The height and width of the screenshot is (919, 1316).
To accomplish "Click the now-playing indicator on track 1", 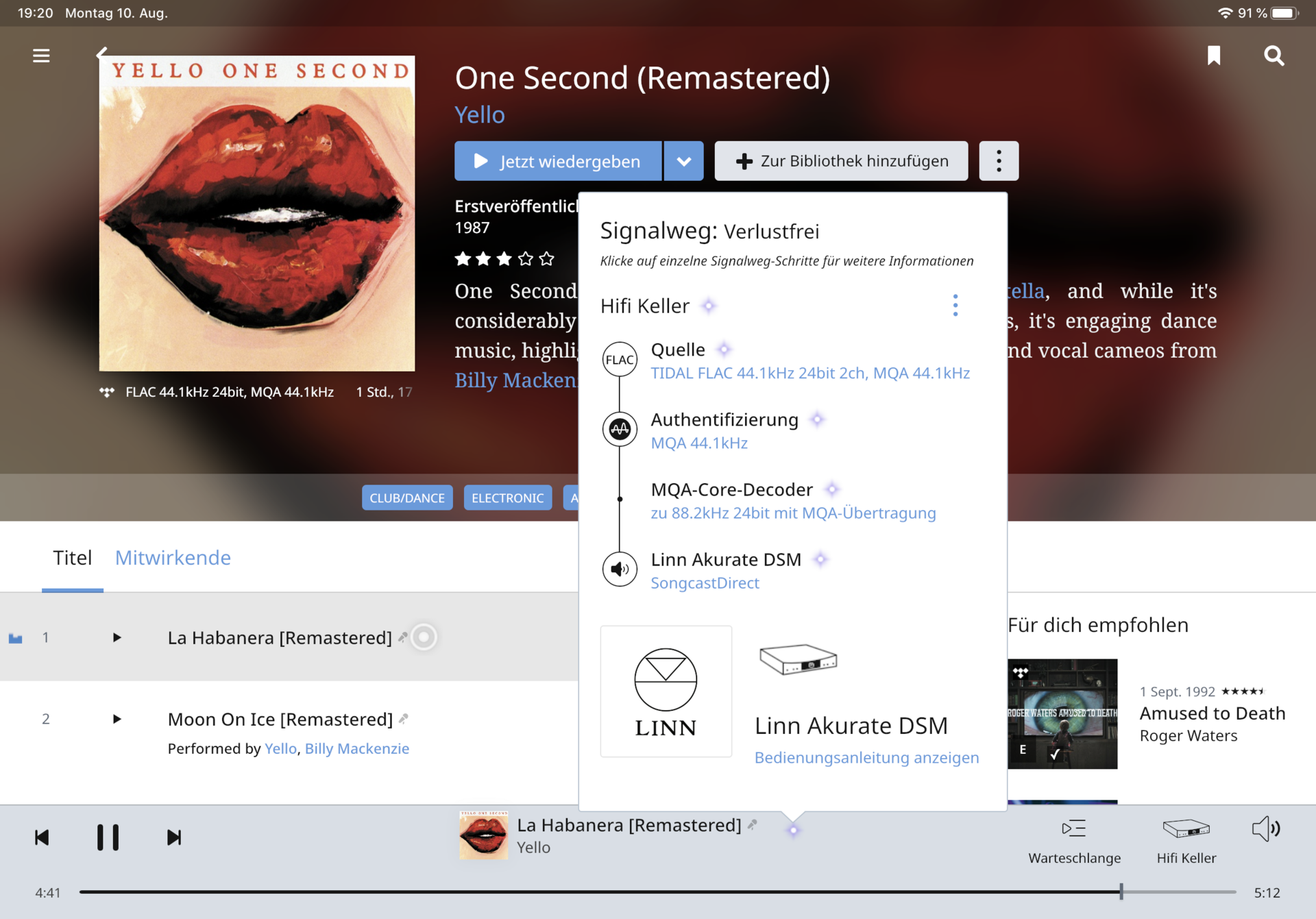I will tap(16, 638).
